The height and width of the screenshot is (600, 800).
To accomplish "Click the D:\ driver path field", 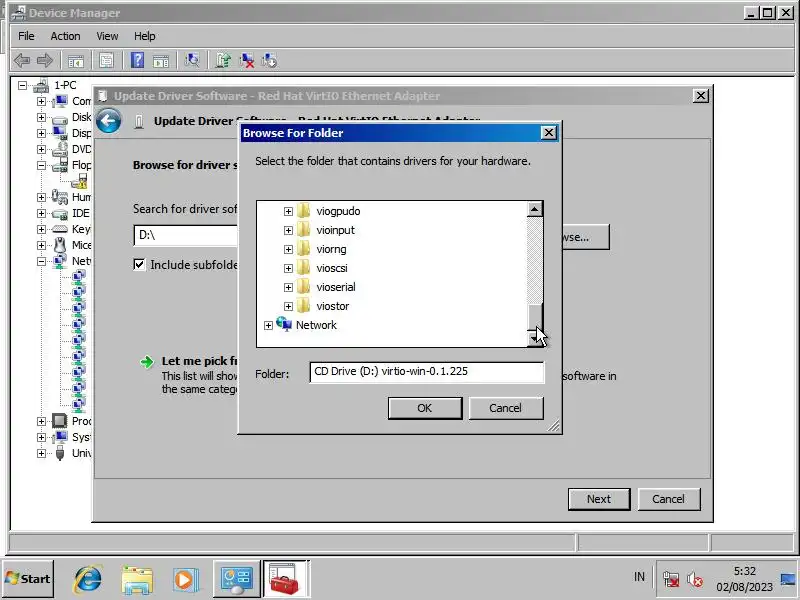I will pos(186,235).
